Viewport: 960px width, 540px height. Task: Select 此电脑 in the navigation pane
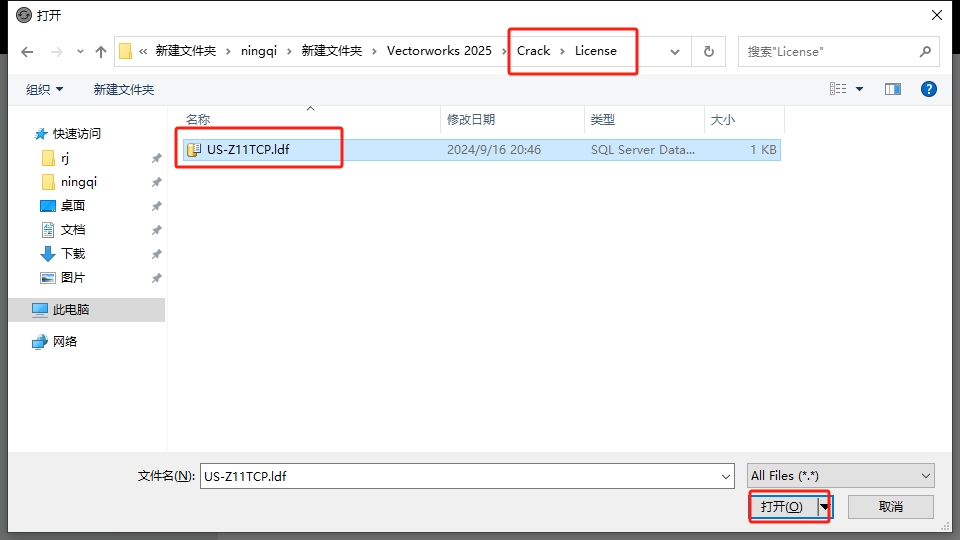tap(86, 310)
